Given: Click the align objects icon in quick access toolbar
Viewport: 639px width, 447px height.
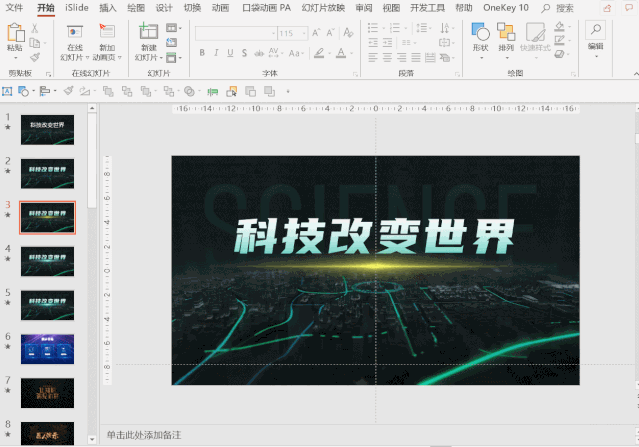Looking at the screenshot, I should click(x=44, y=91).
